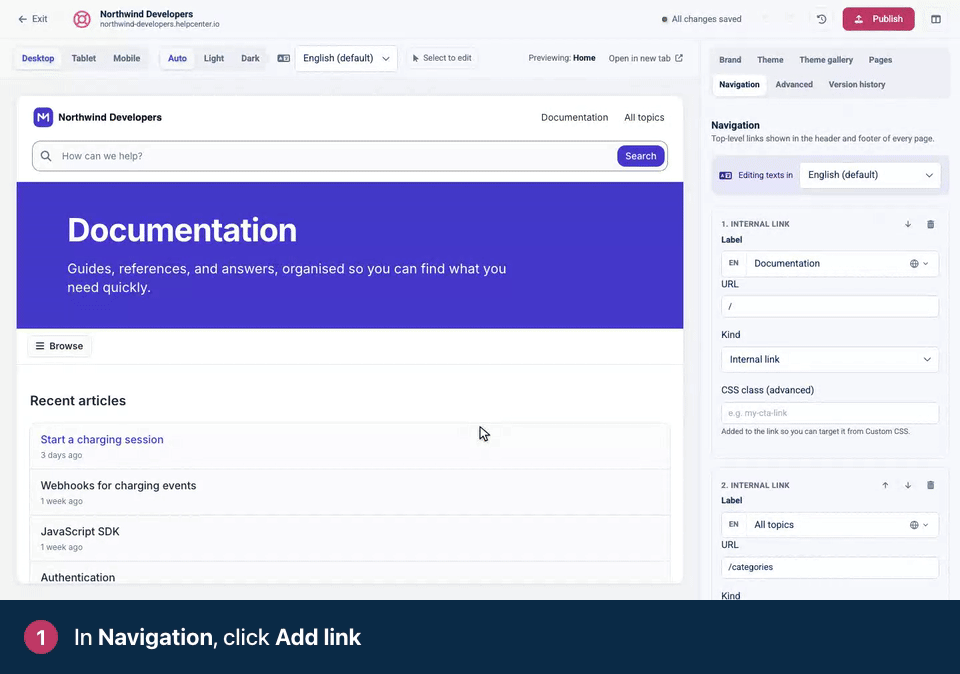Click the Recent articles heading
This screenshot has width=960, height=674.
pos(78,401)
